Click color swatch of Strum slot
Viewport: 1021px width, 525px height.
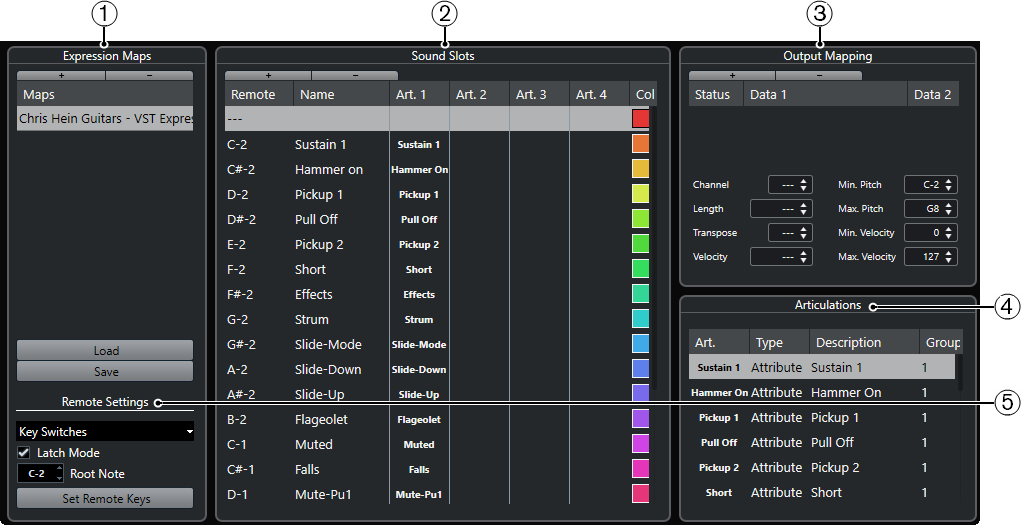640,319
